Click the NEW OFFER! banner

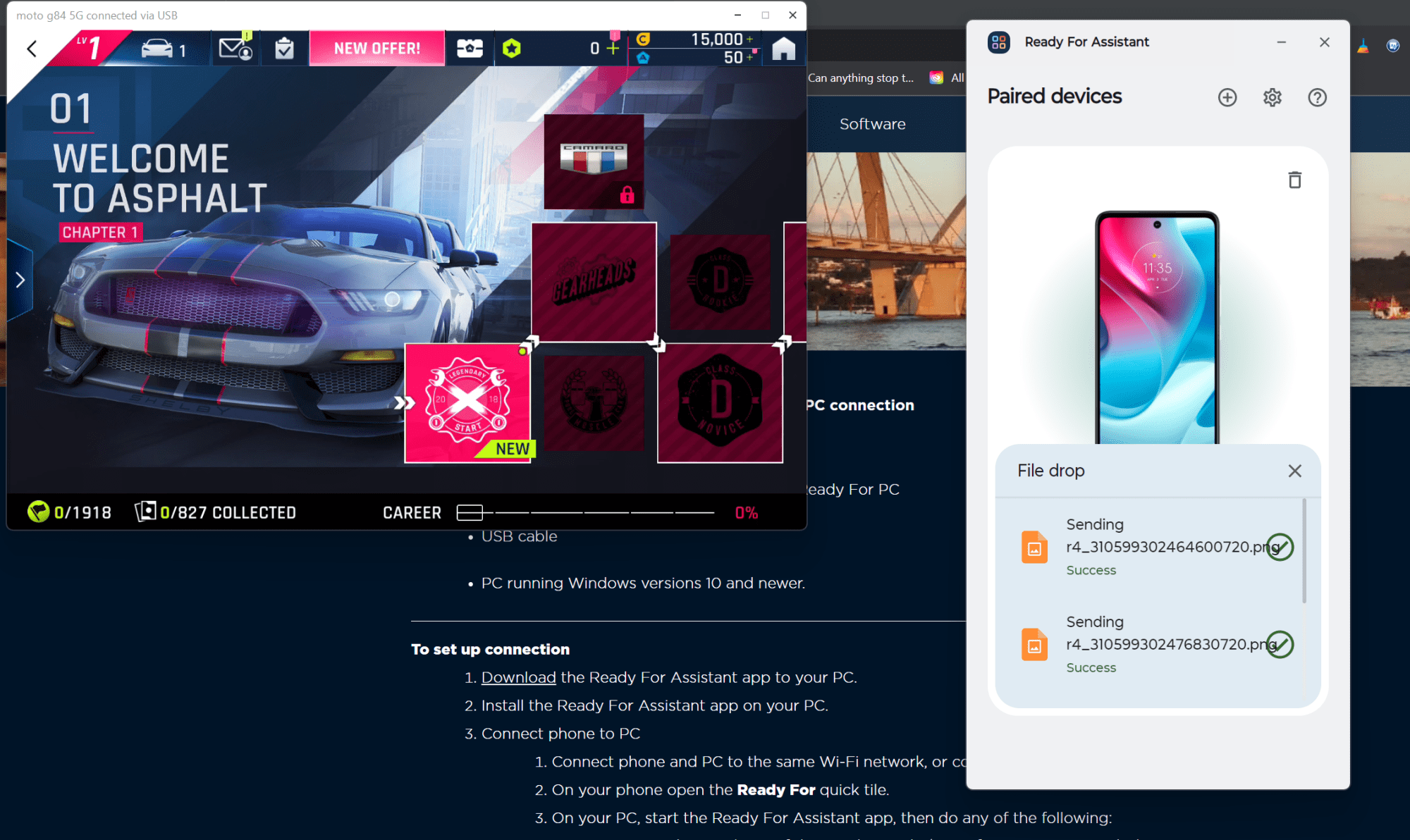pyautogui.click(x=377, y=49)
